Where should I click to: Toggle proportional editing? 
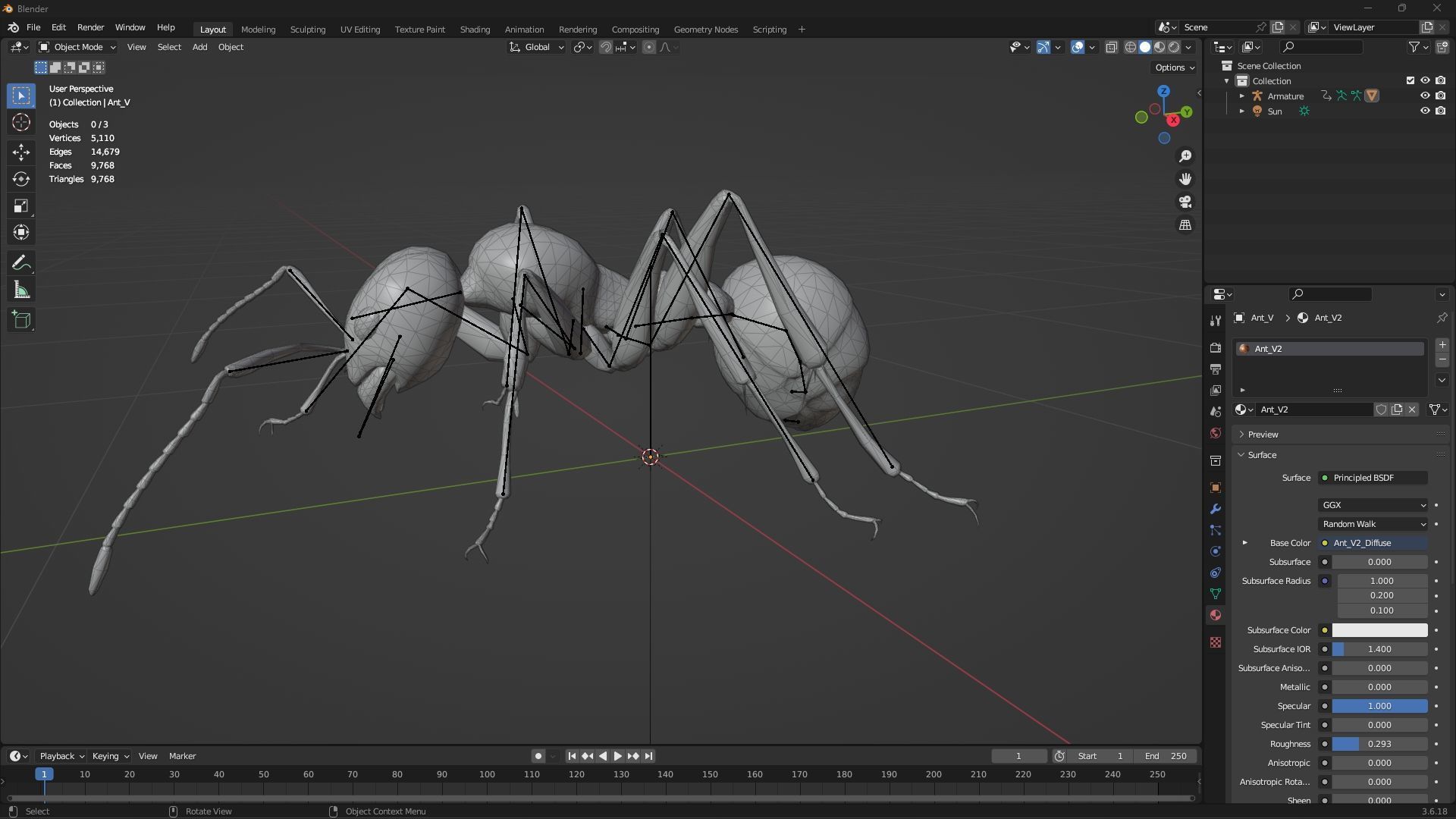(649, 47)
